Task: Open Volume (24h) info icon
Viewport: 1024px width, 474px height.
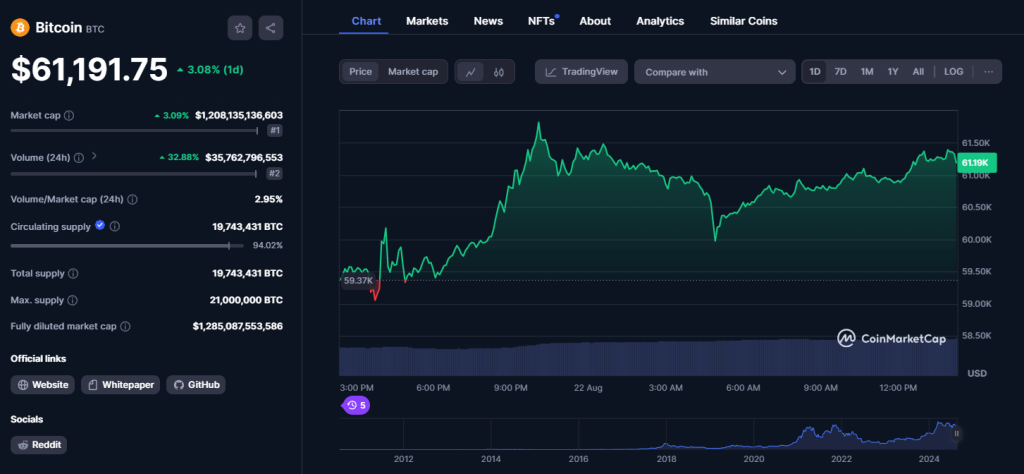Action: [x=79, y=158]
